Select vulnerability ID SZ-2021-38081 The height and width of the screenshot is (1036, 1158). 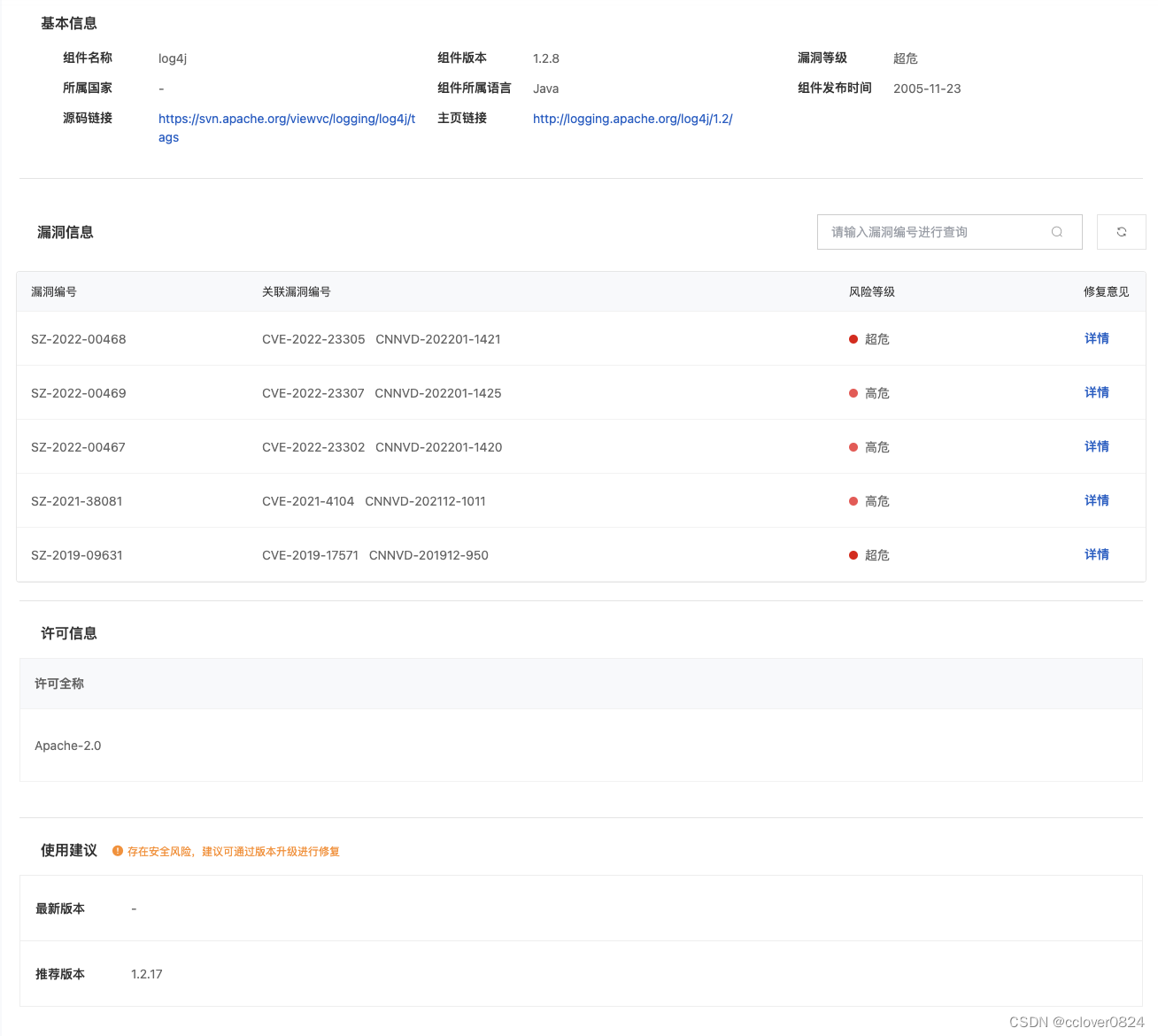pyautogui.click(x=77, y=501)
